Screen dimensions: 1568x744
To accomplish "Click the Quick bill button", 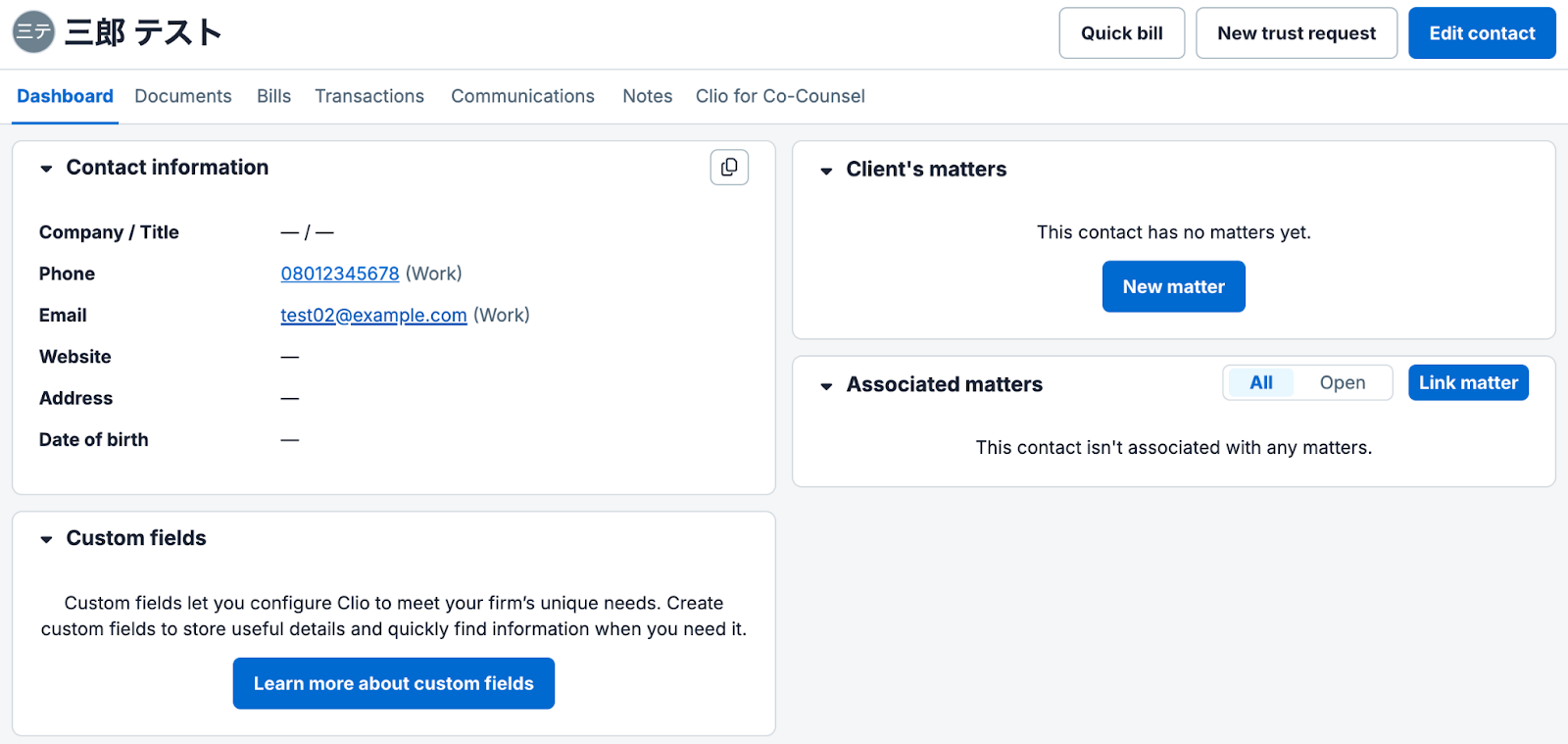I will point(1121,33).
